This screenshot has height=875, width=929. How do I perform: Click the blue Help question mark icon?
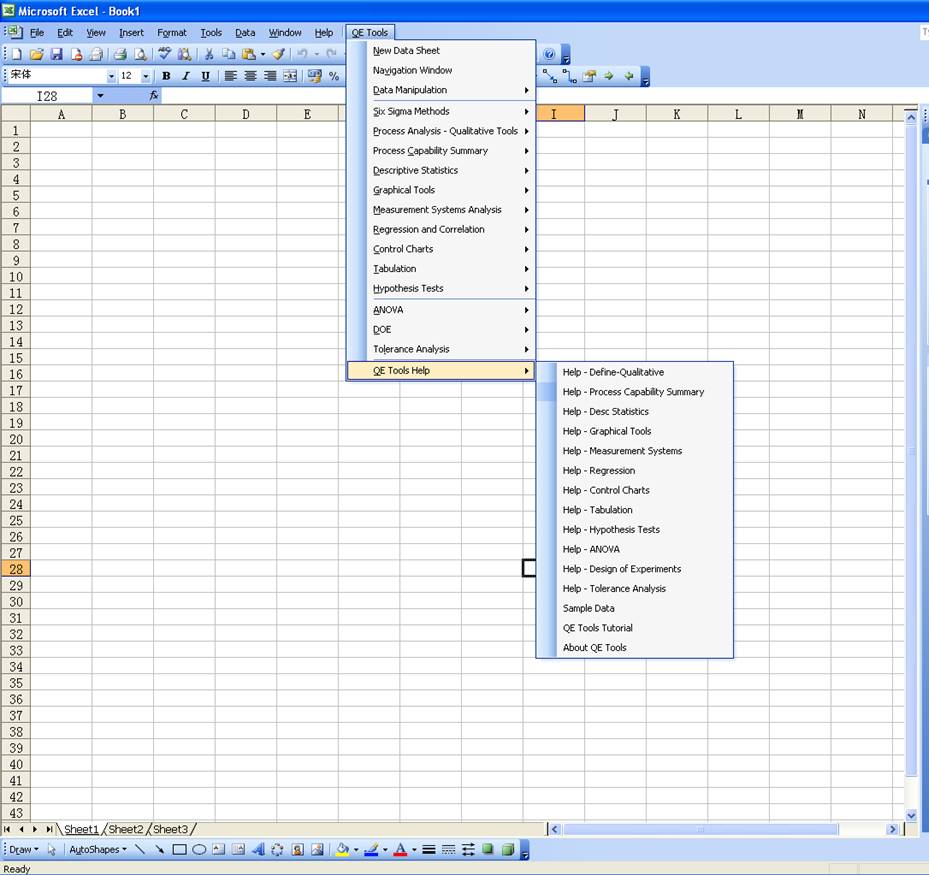[x=549, y=55]
